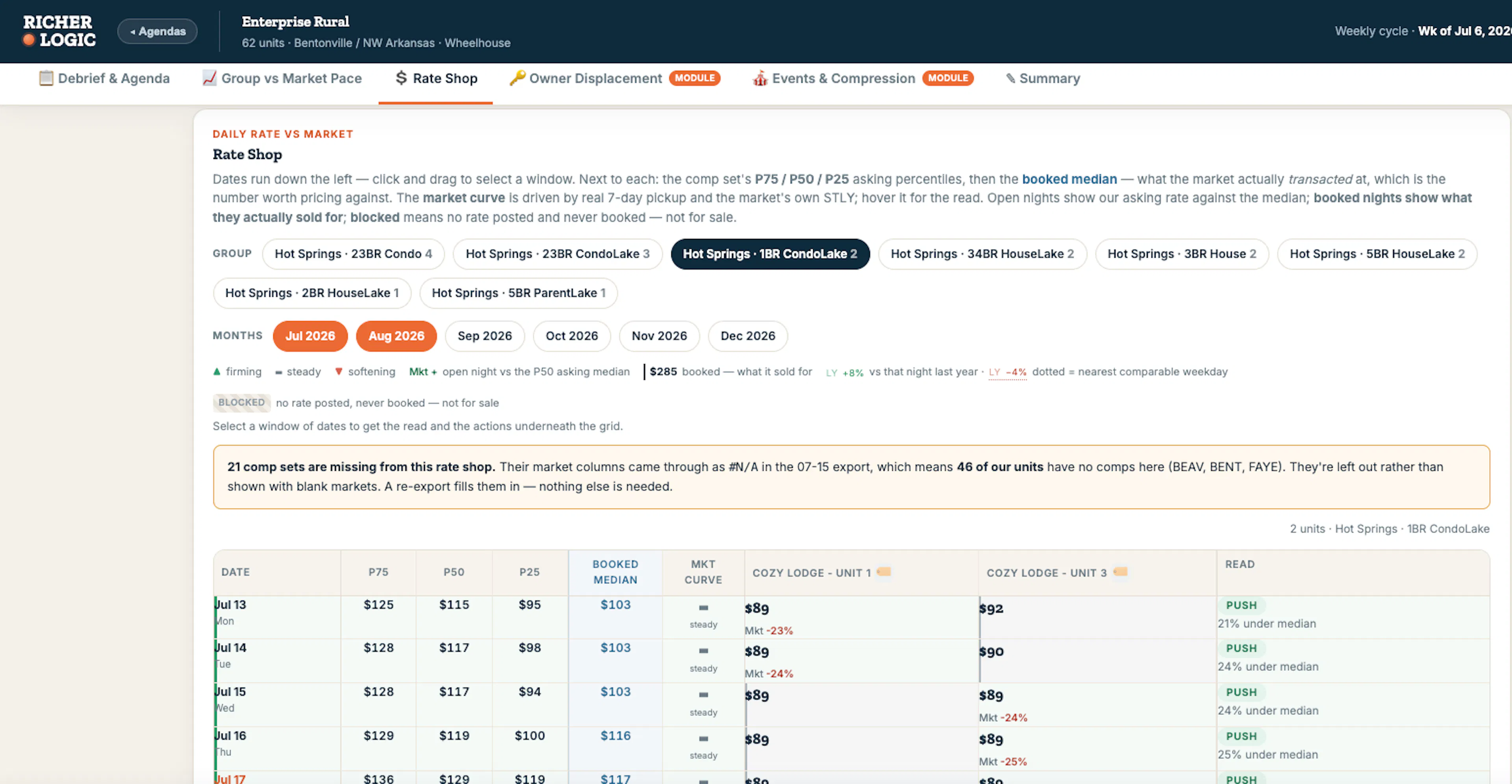Select group Hot Springs · 5BR ParentLake
Screen dimensions: 1512x784
click(519, 293)
